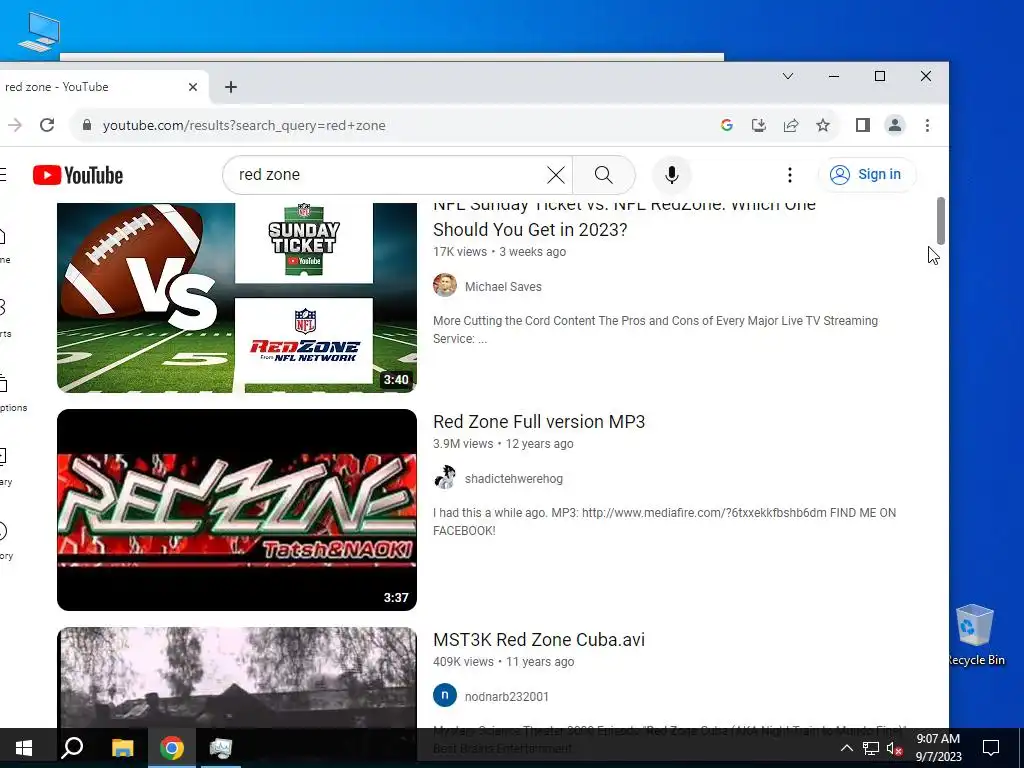Click the nodnarb232001 channel avatar
The height and width of the screenshot is (768, 1024).
tap(445, 696)
